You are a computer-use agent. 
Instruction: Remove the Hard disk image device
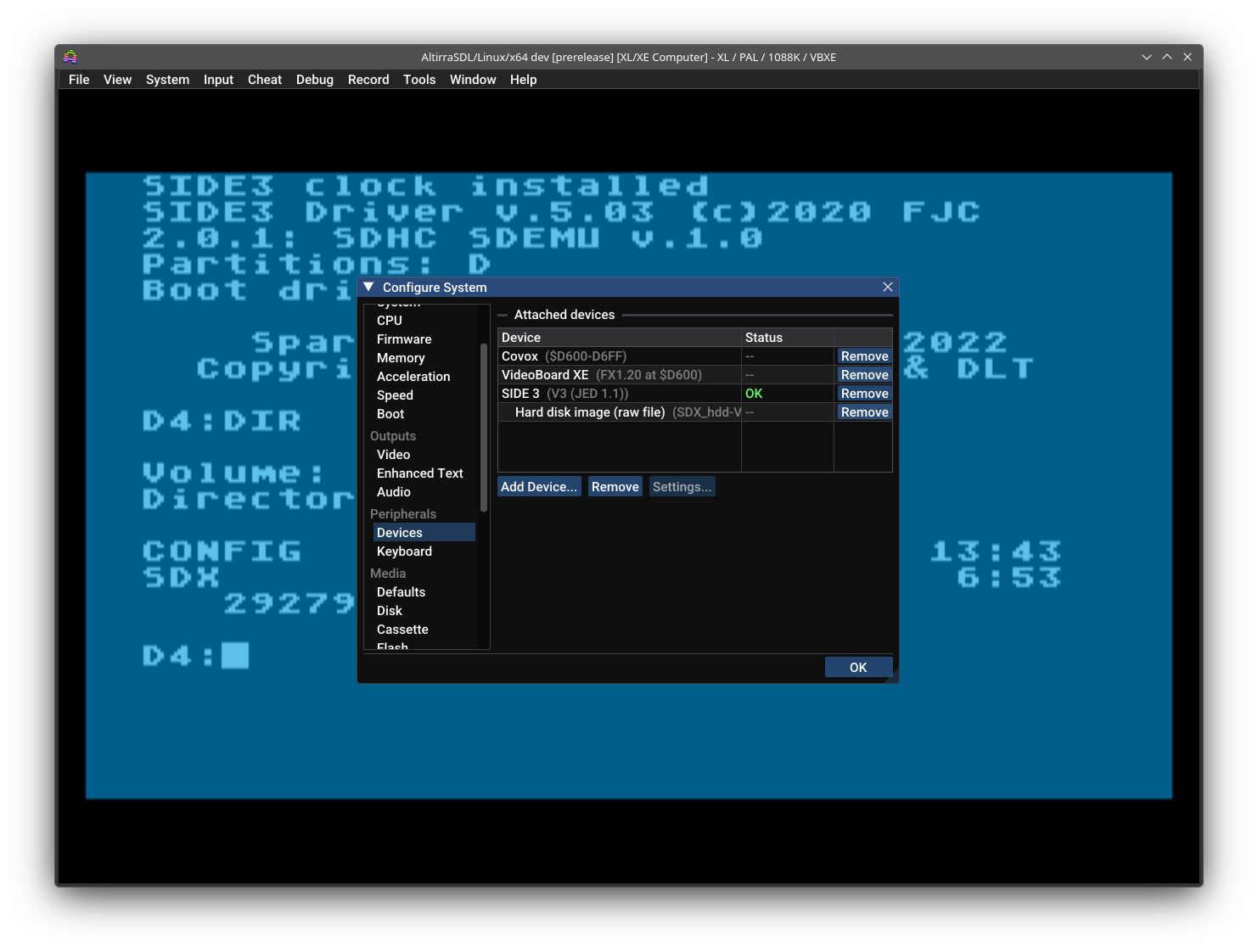click(864, 412)
